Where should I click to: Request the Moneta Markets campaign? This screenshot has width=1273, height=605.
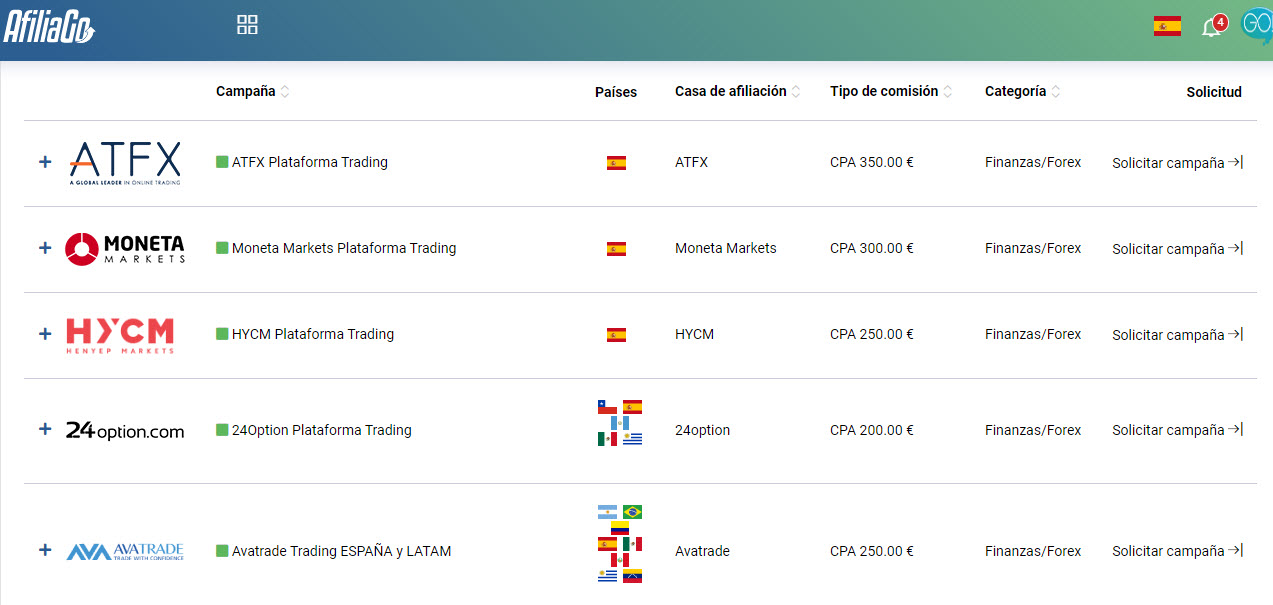tap(1177, 249)
